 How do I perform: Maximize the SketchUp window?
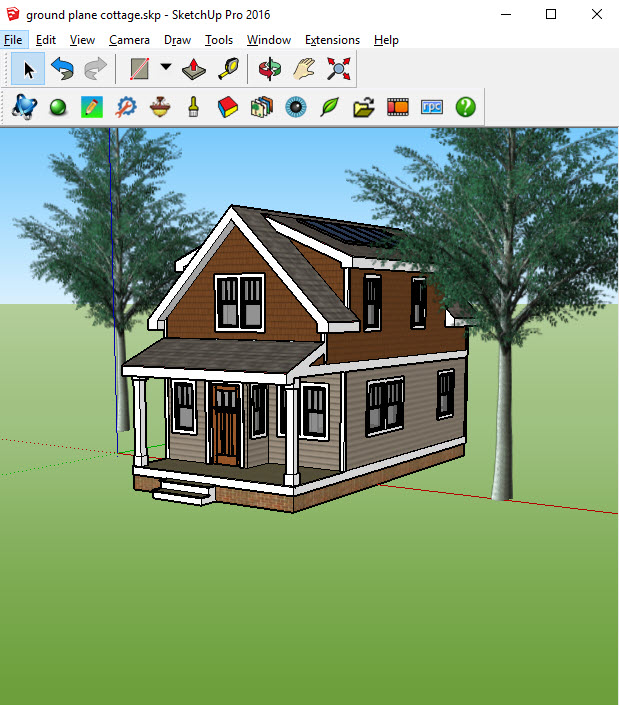coord(551,14)
